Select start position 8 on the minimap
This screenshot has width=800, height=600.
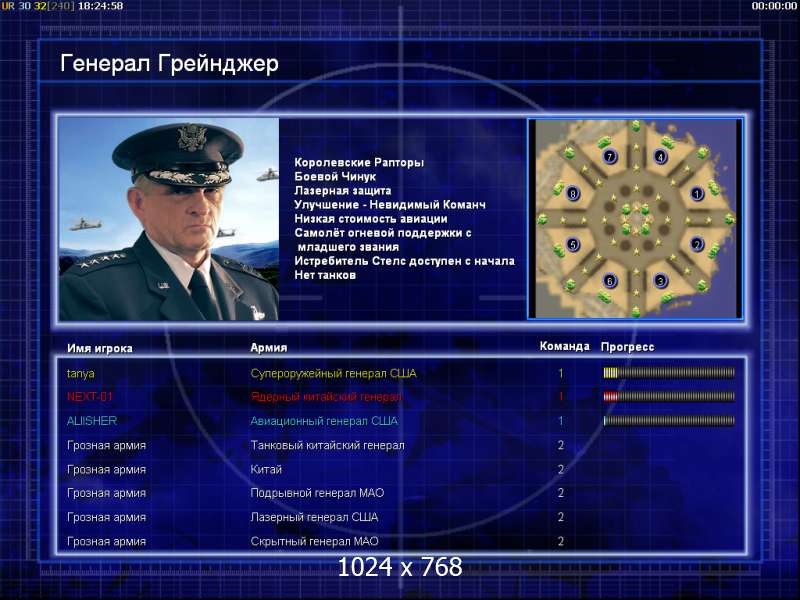tap(573, 194)
